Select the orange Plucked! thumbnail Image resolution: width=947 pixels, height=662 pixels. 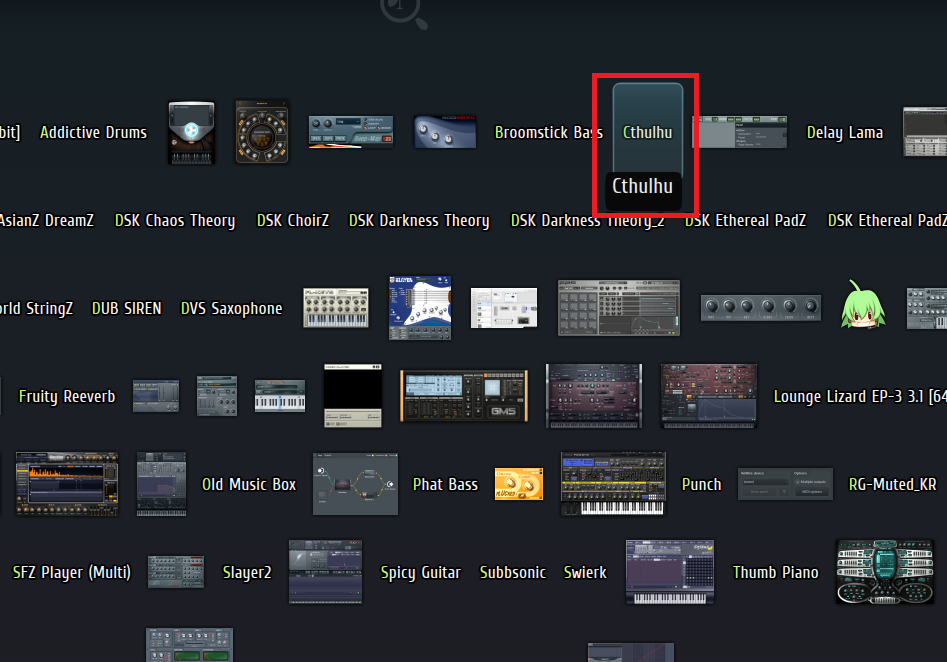point(519,484)
